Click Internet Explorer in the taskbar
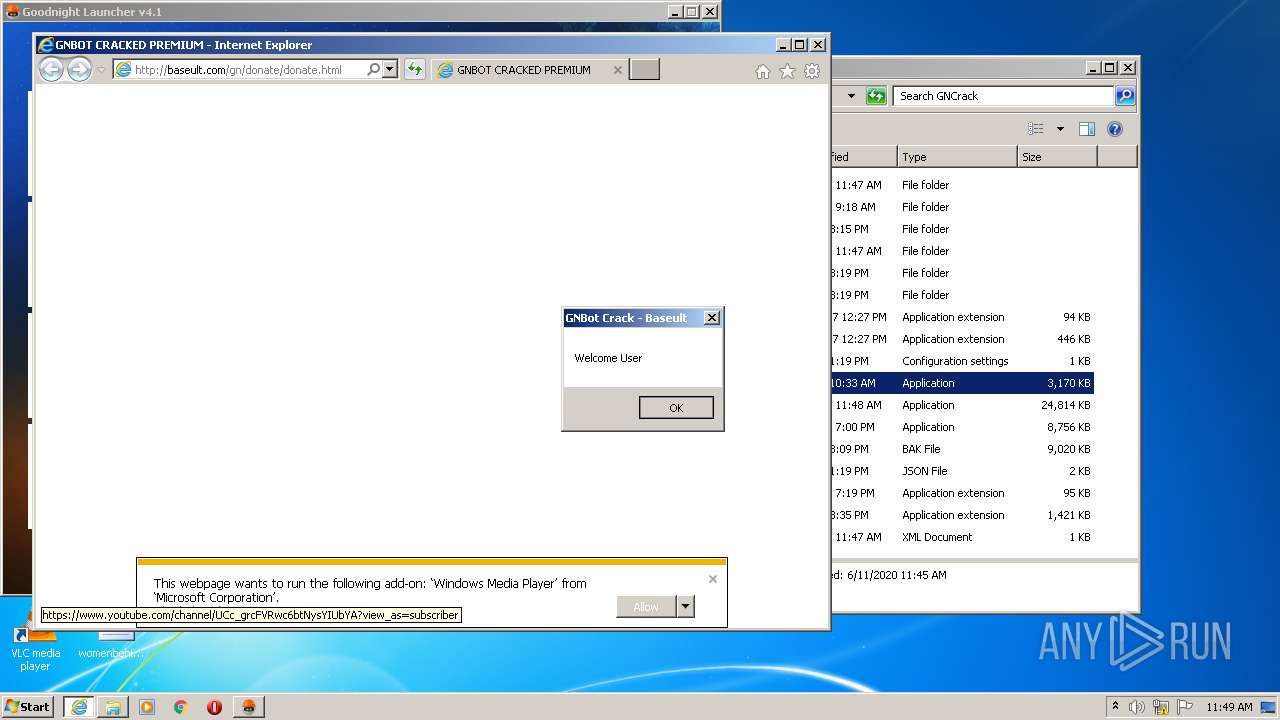 click(x=79, y=706)
